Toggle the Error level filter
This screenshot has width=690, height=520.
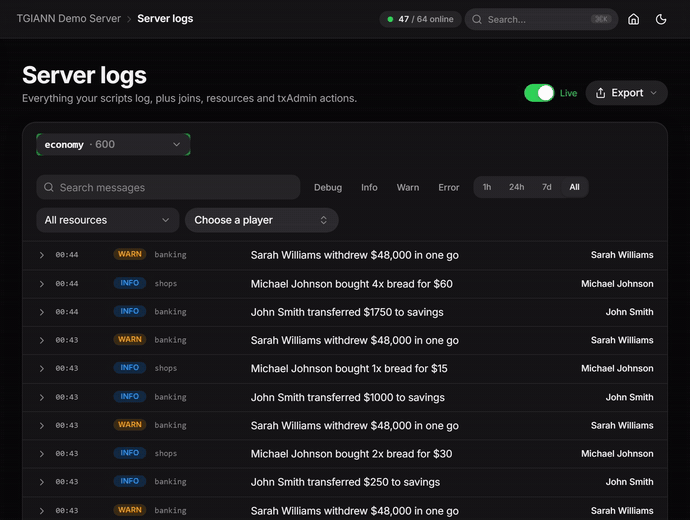pos(448,187)
